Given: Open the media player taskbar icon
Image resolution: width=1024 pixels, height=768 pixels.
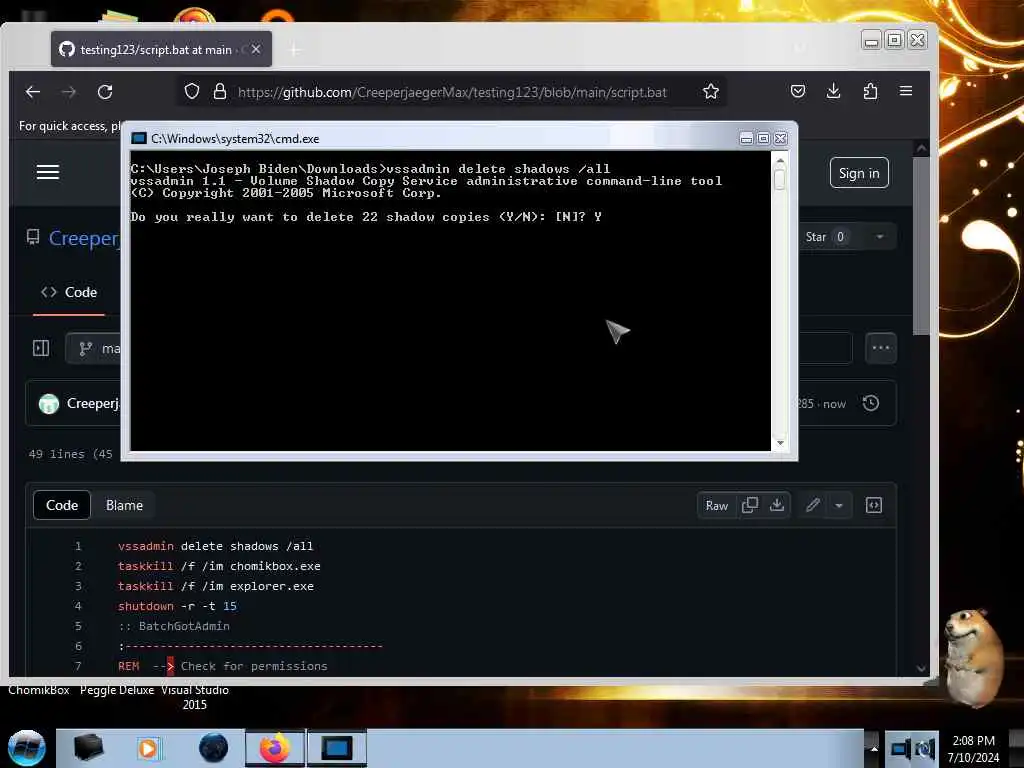Looking at the screenshot, I should tap(148, 748).
